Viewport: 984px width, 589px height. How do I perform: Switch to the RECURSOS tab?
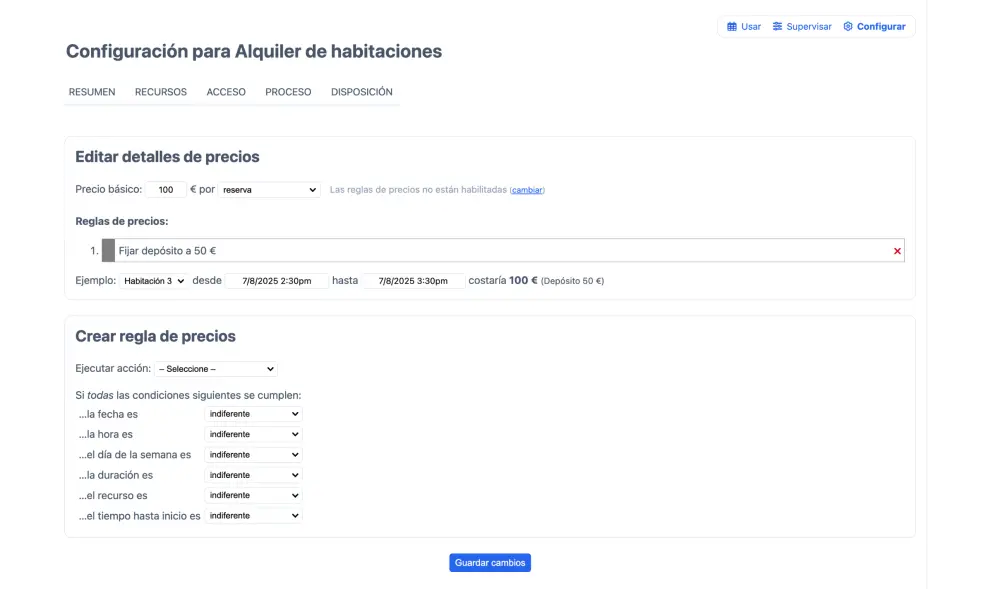coord(161,92)
